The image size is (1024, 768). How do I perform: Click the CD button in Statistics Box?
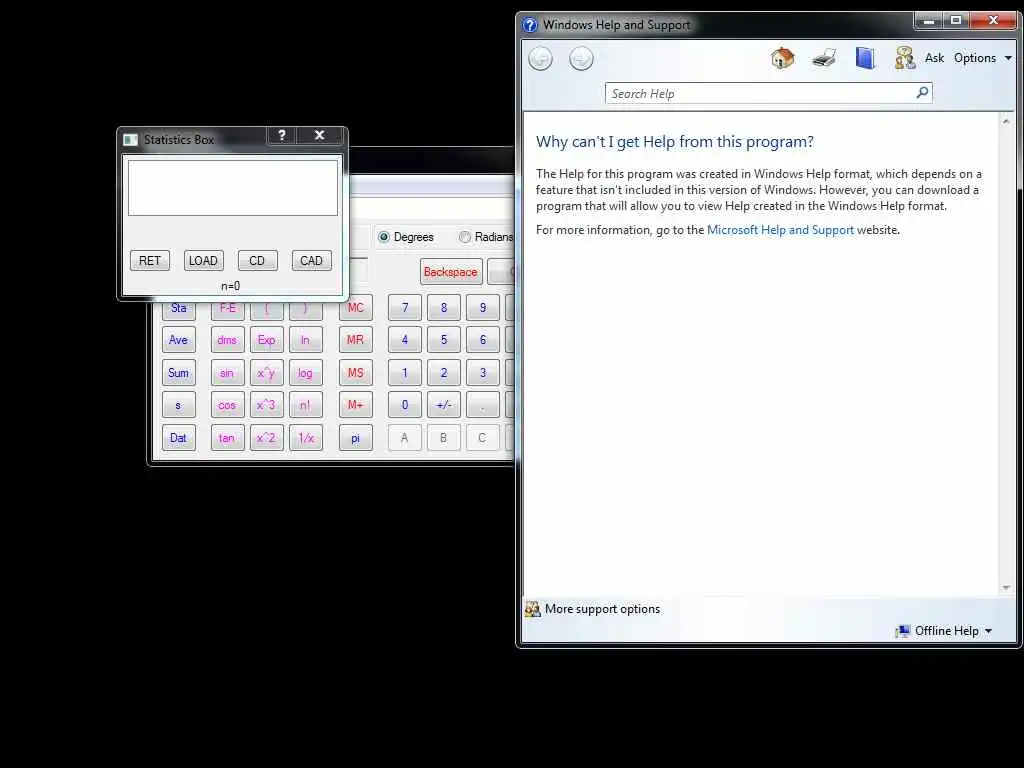click(x=257, y=261)
